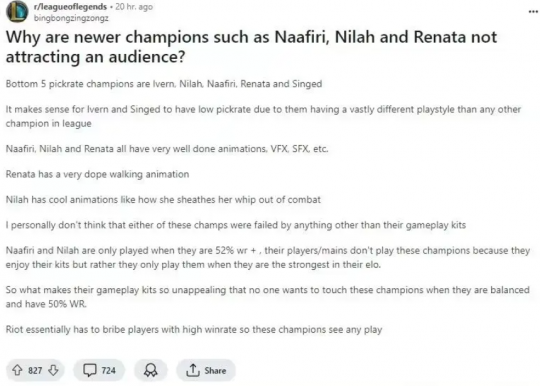Image resolution: width=540 pixels, height=386 pixels.
Task: View bingbongzingzongz user profile
Action: 71,18
